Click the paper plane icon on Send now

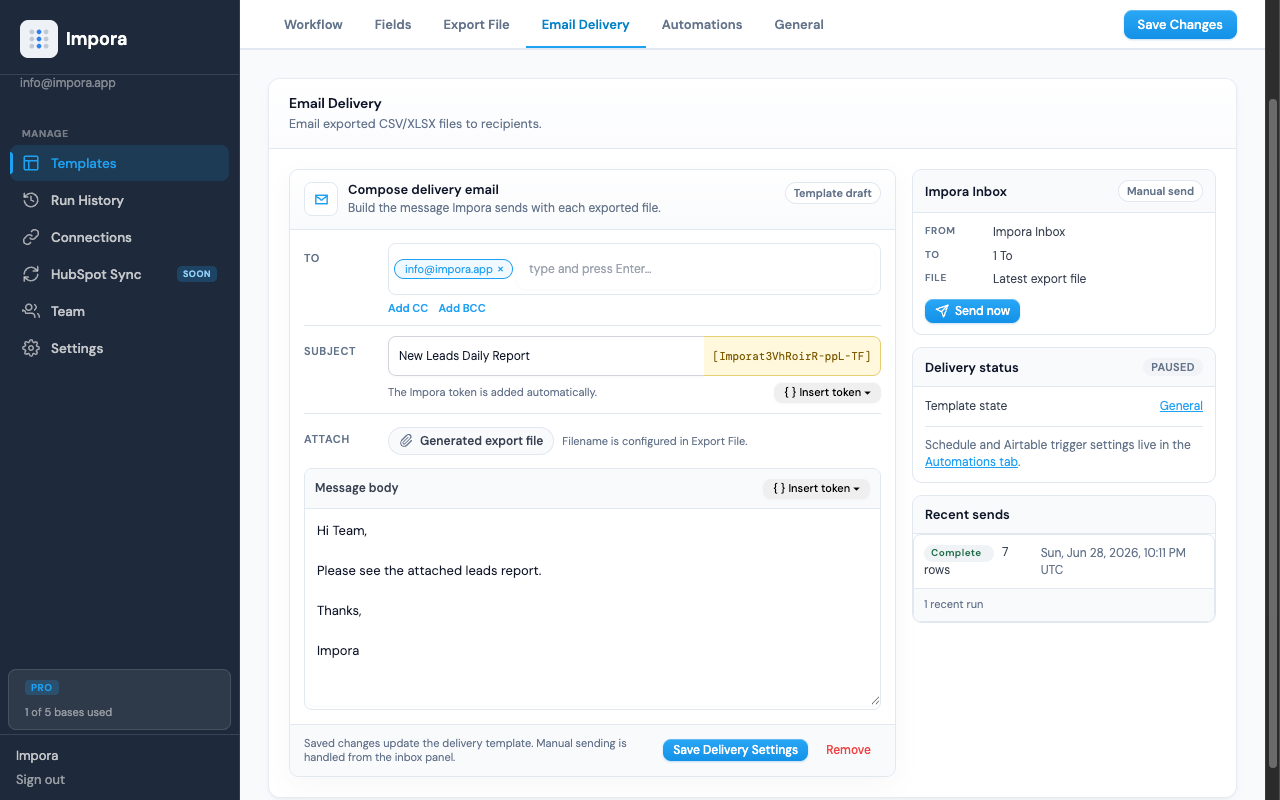tap(941, 311)
